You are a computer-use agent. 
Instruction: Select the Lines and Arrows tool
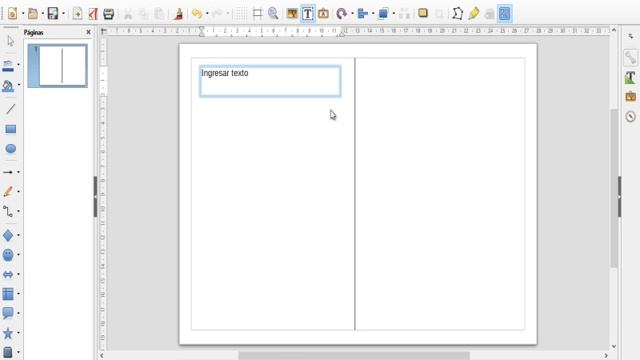pyautogui.click(x=8, y=172)
